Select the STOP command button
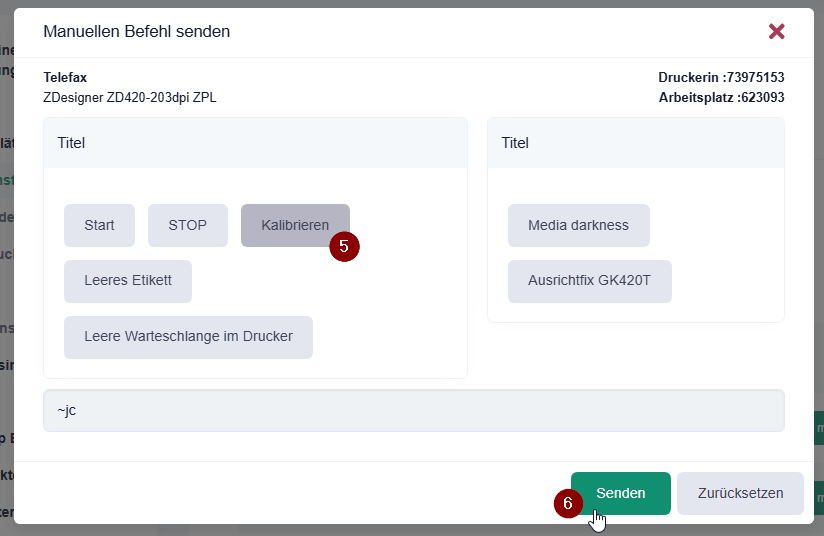Image resolution: width=824 pixels, height=536 pixels. 188,225
